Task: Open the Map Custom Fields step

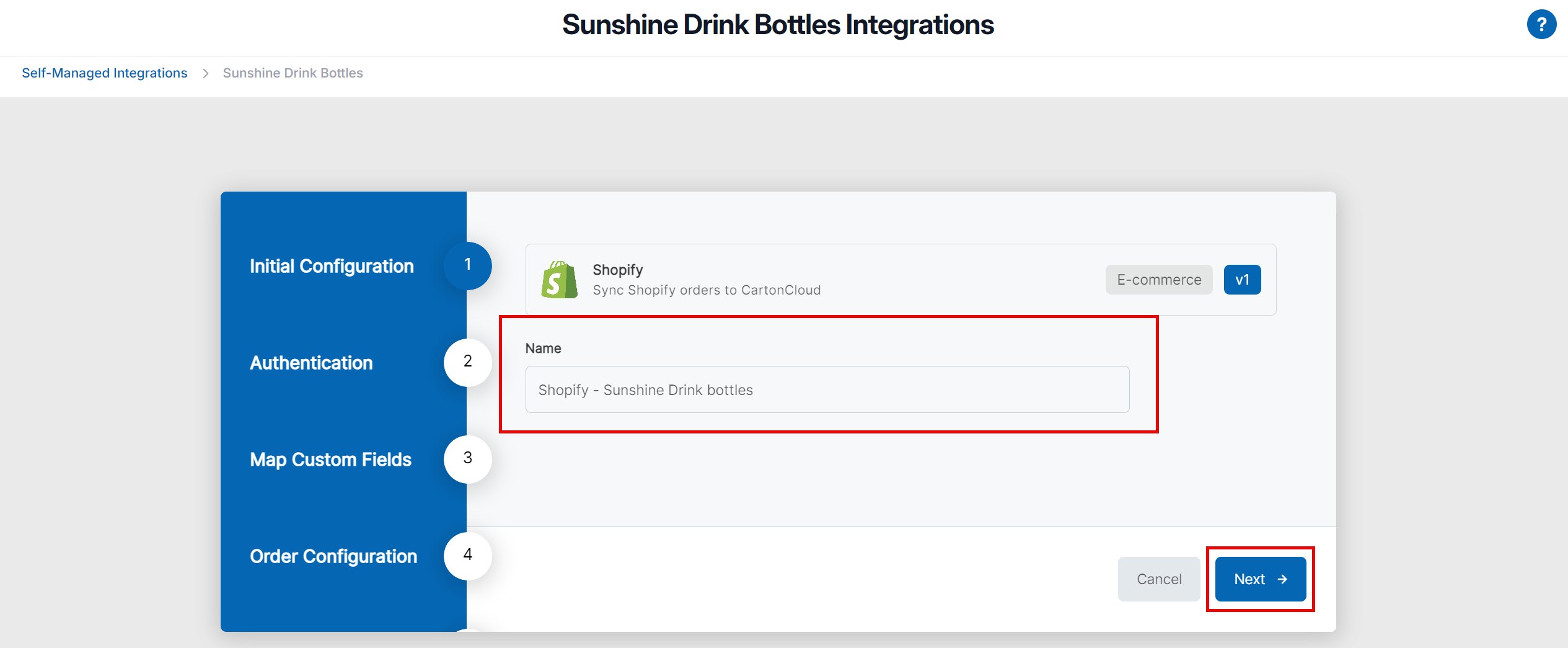Action: [331, 459]
